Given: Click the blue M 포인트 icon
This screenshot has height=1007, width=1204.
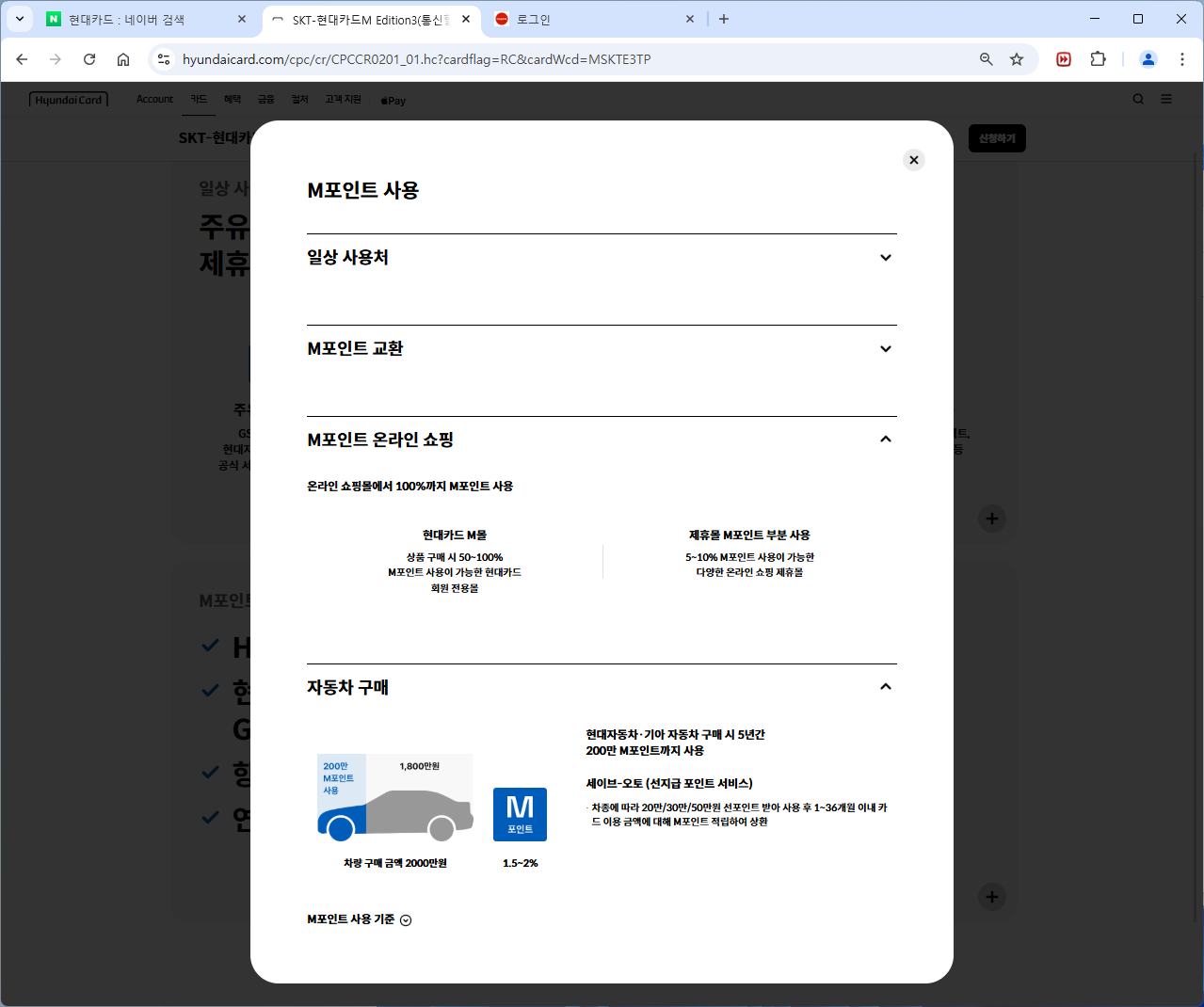Looking at the screenshot, I should pos(520,814).
